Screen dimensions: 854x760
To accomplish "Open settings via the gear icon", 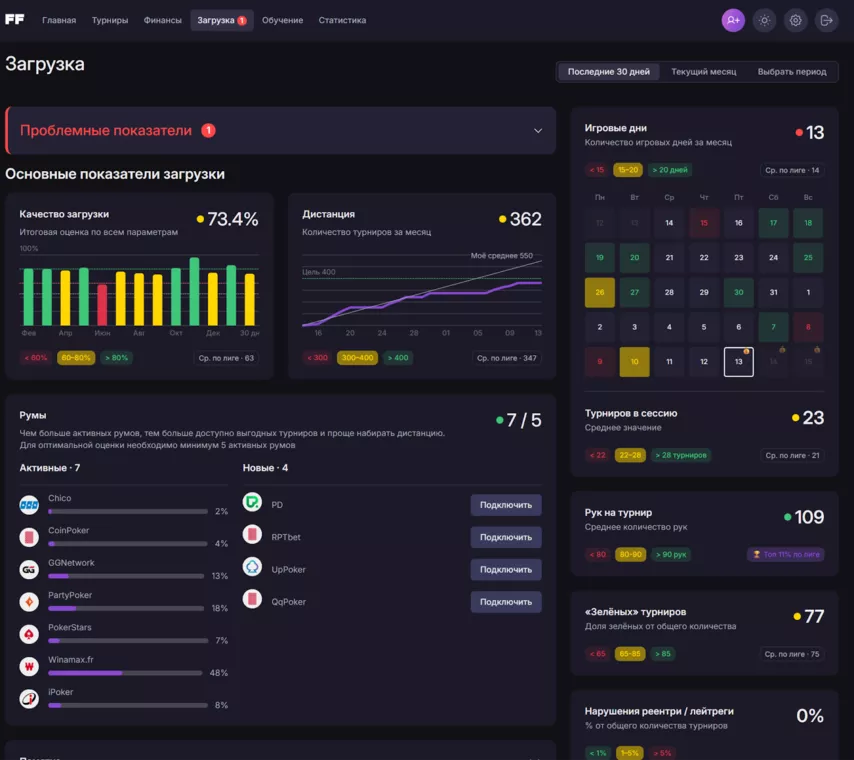I will 795,20.
